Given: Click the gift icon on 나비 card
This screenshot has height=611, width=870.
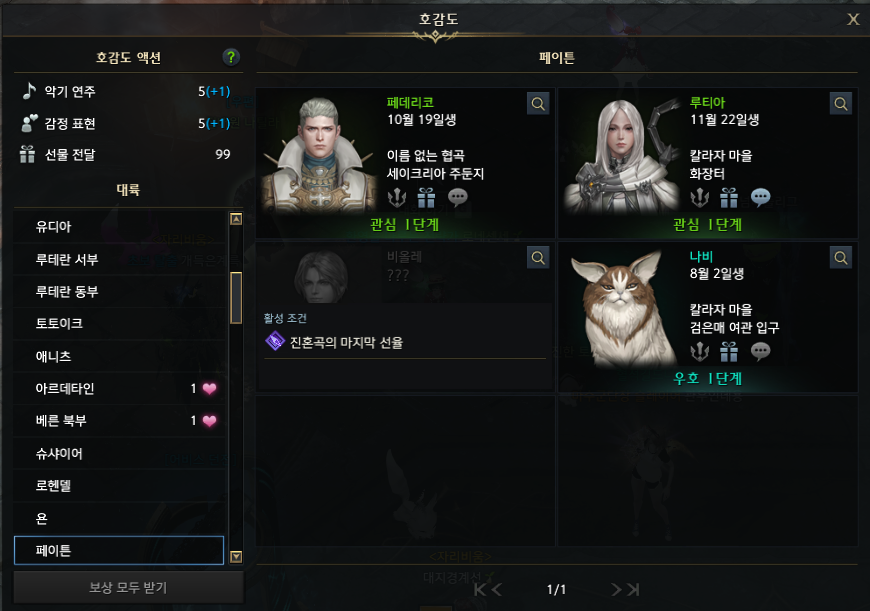Looking at the screenshot, I should (729, 351).
